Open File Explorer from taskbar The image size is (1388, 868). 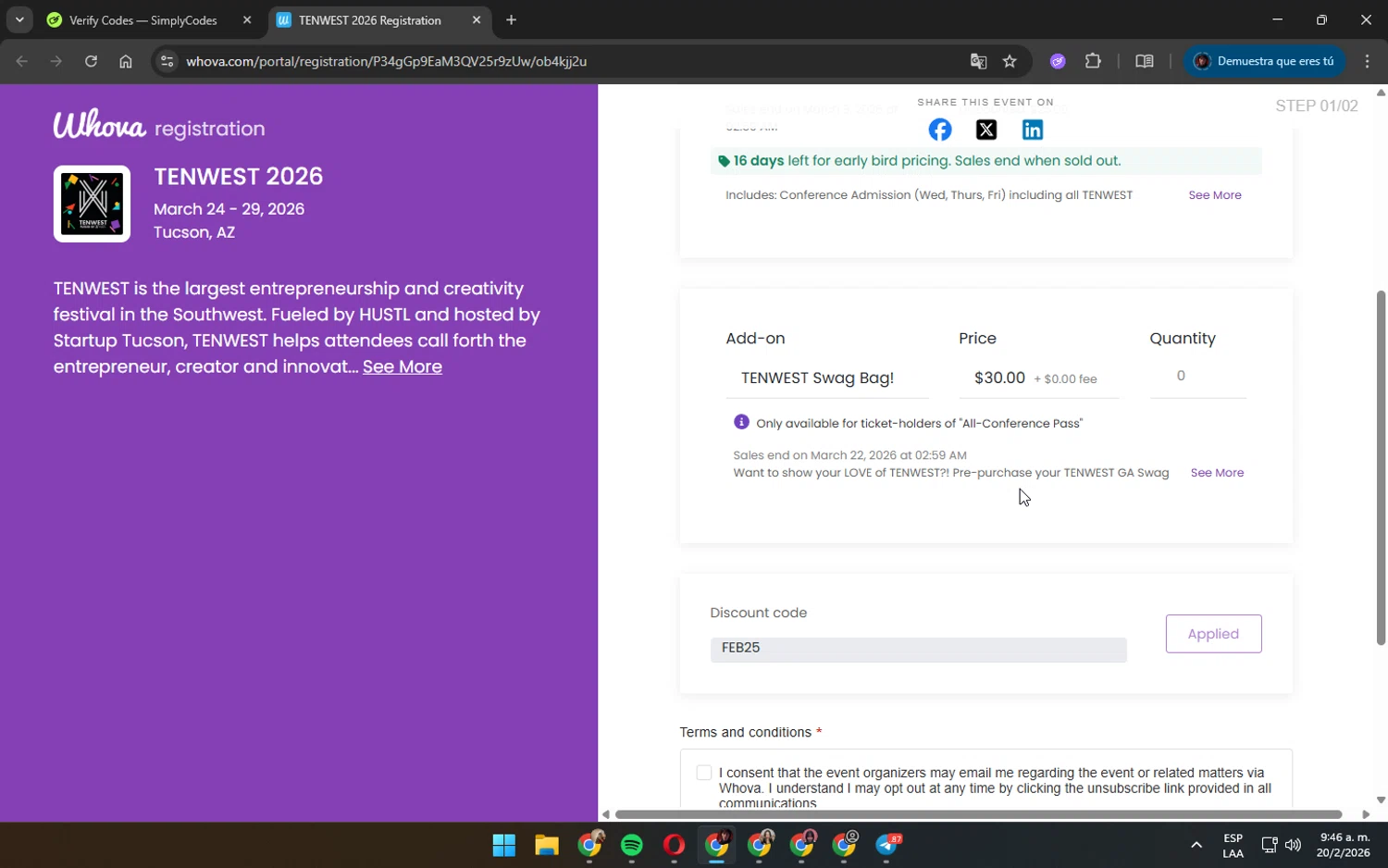547,845
